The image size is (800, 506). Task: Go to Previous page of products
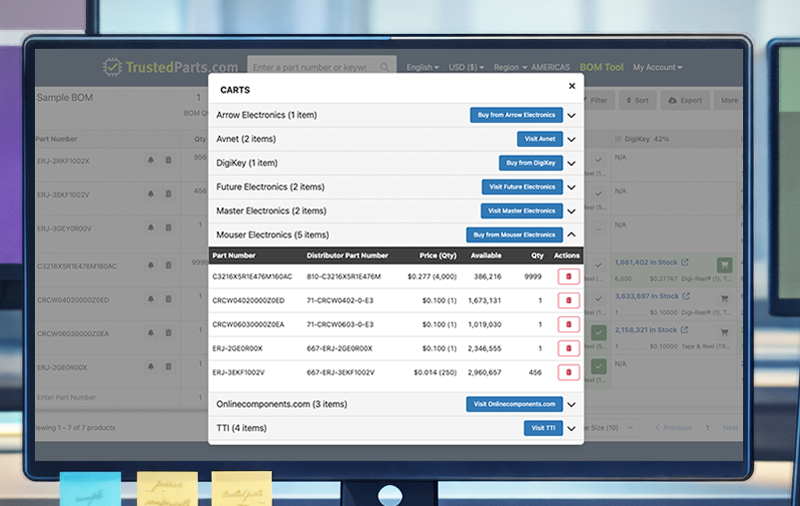[673, 427]
